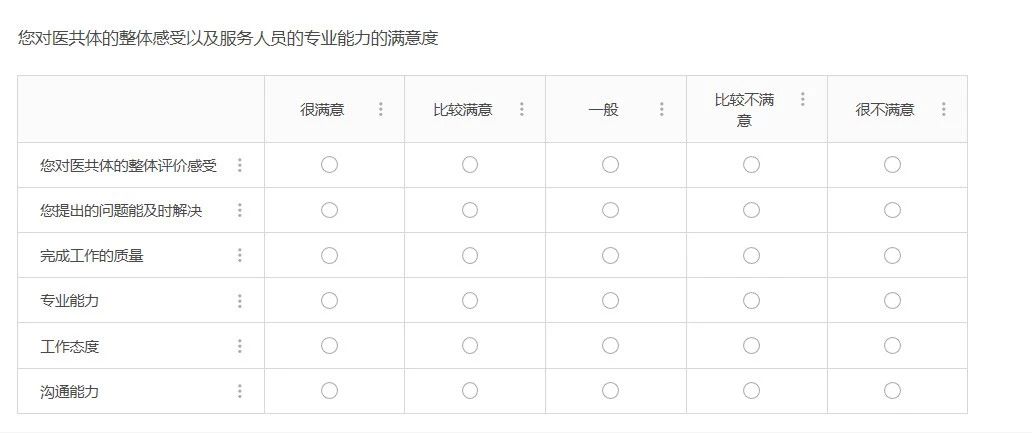Open options menu for 一般 column

click(x=661, y=109)
